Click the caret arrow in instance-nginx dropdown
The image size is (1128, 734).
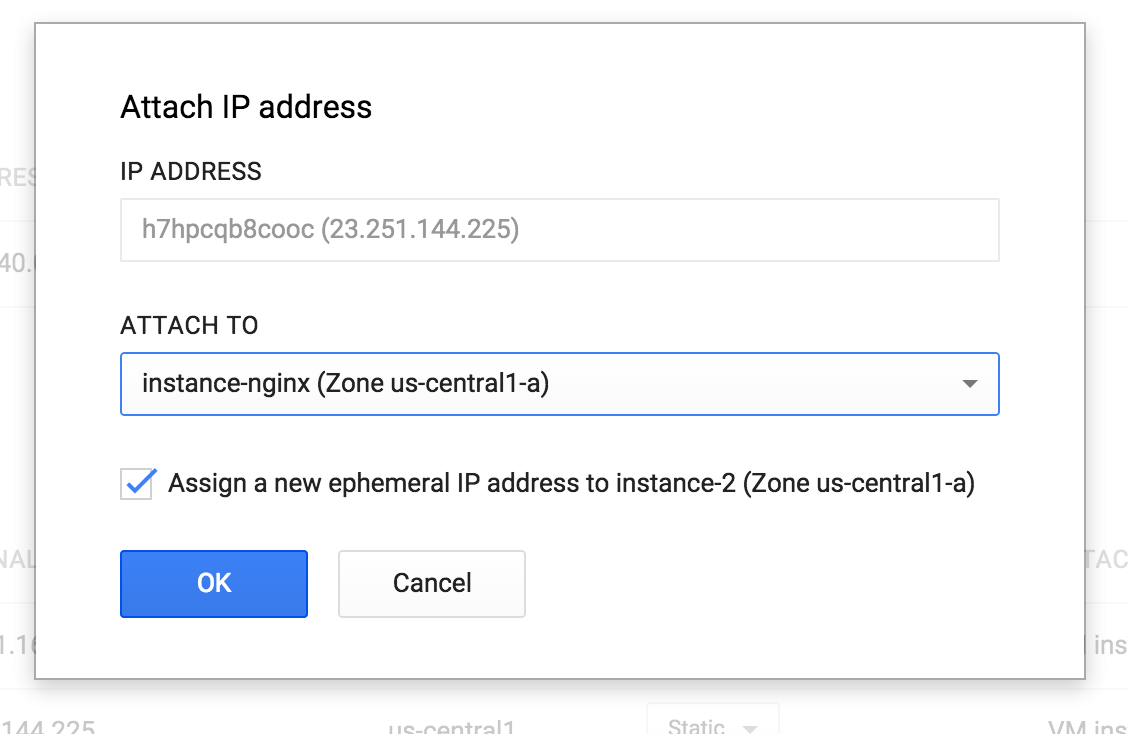970,384
